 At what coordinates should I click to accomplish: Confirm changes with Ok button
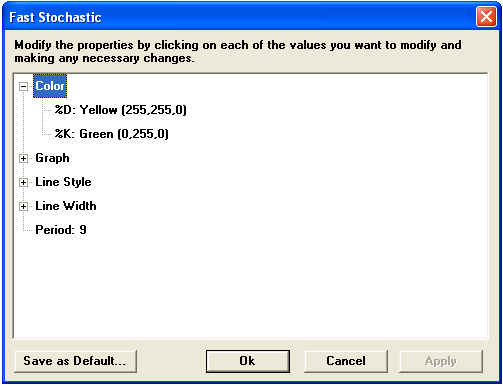click(248, 361)
